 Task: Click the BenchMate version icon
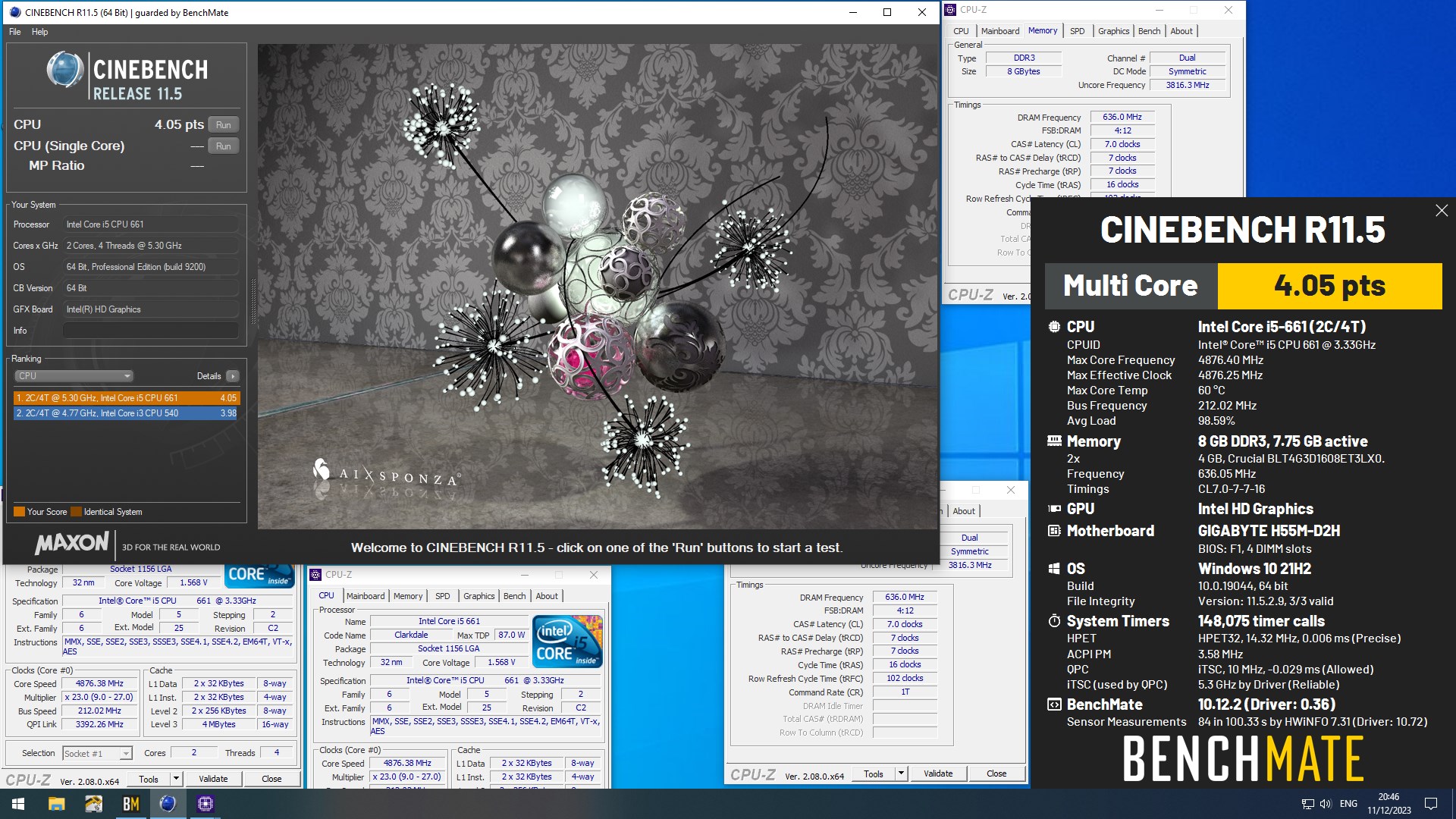tap(1054, 704)
